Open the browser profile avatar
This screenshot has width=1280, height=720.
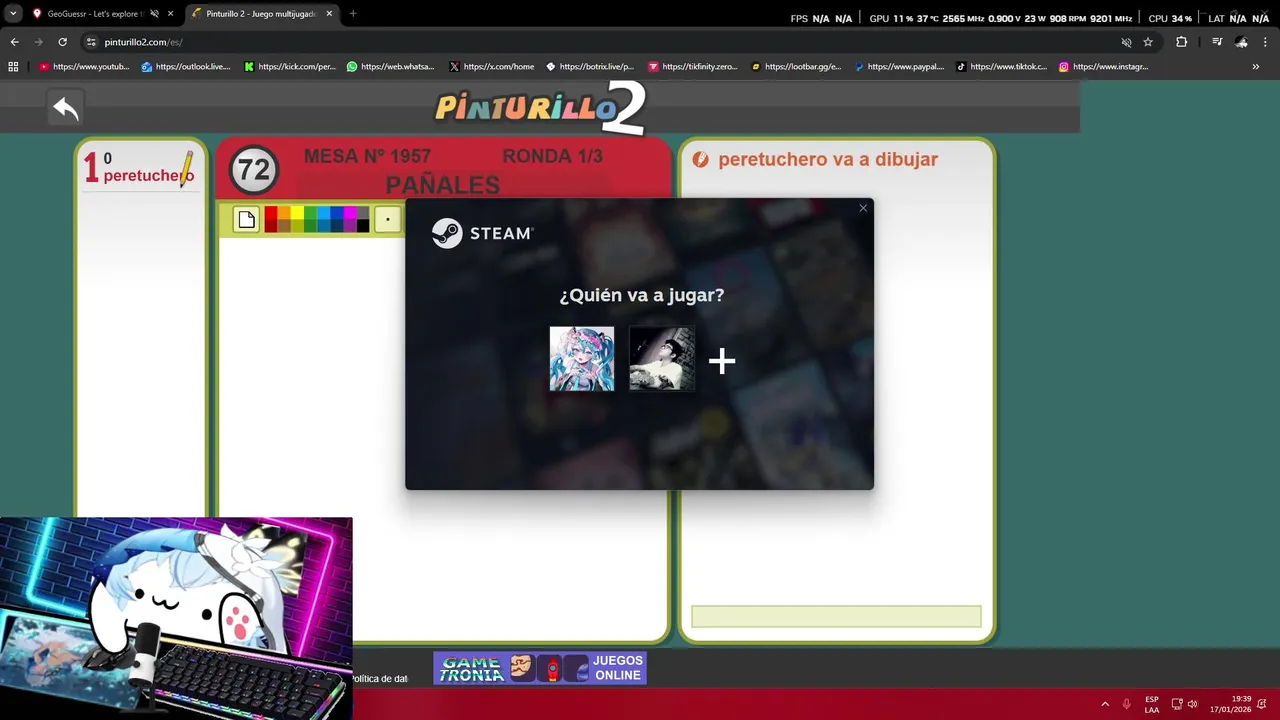click(x=1241, y=42)
